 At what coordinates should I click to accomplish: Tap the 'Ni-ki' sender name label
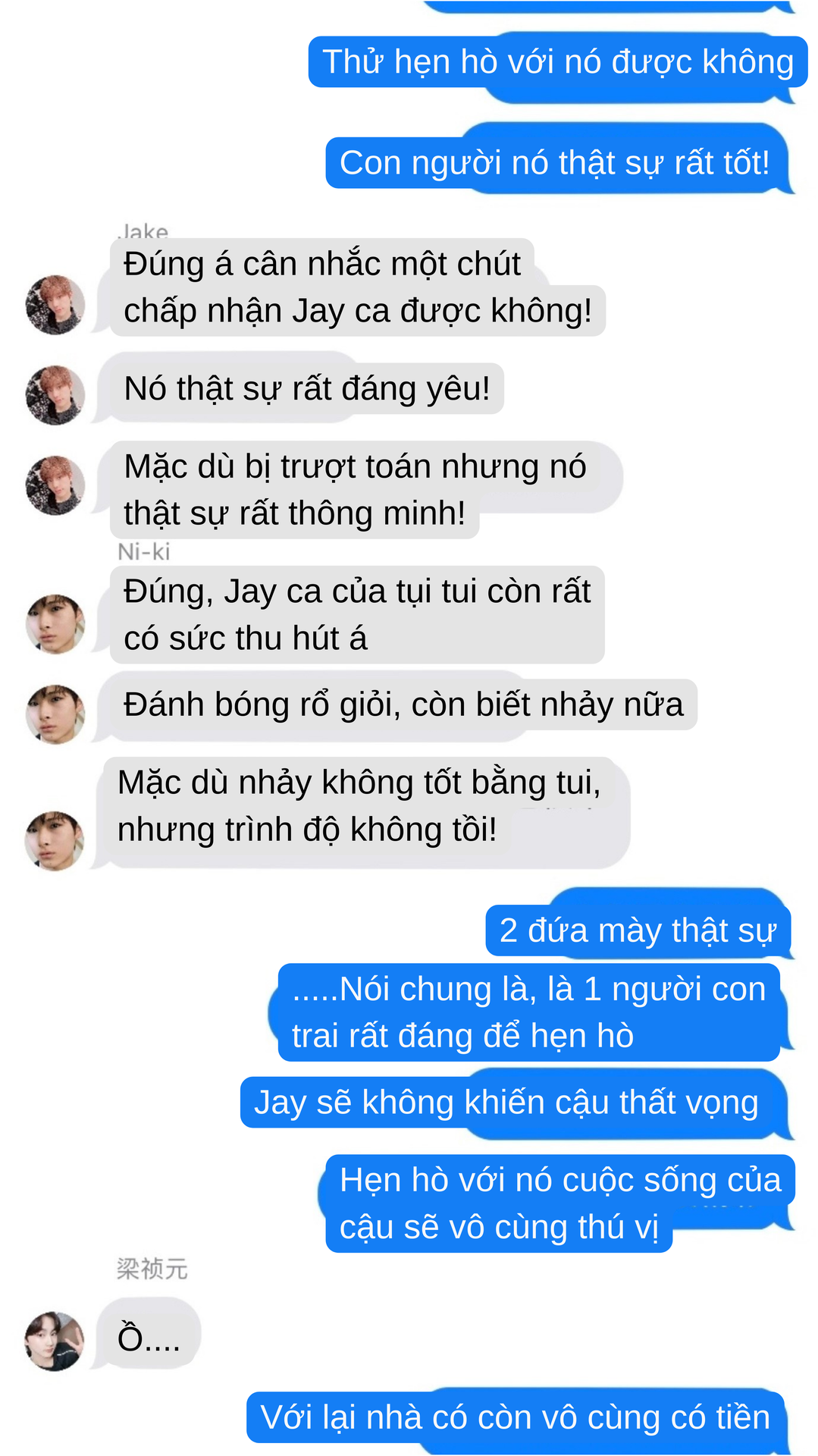(144, 551)
